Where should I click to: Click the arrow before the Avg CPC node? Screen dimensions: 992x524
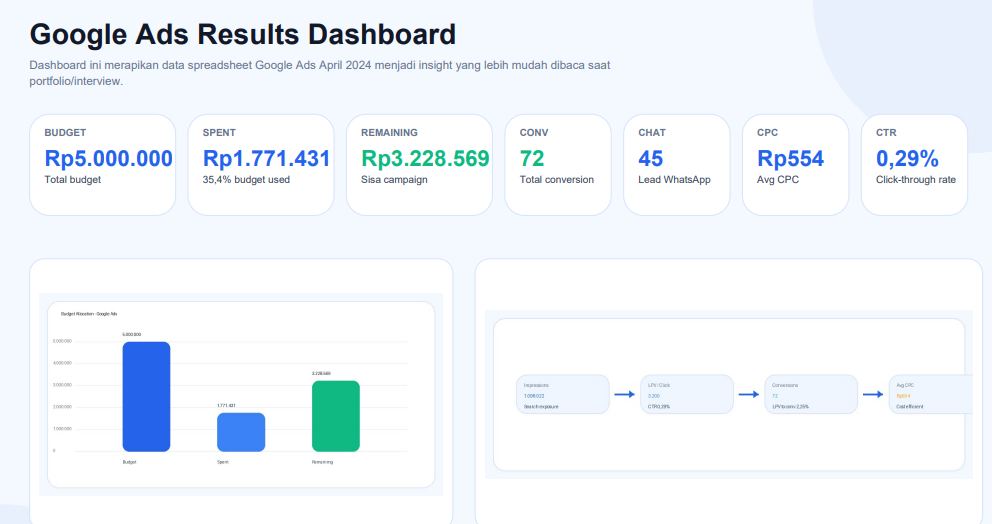tap(873, 394)
